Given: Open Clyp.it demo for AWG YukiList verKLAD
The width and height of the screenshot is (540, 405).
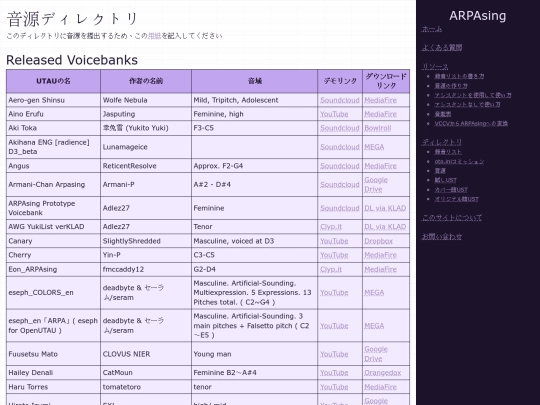Looking at the screenshot, I should [x=331, y=227].
